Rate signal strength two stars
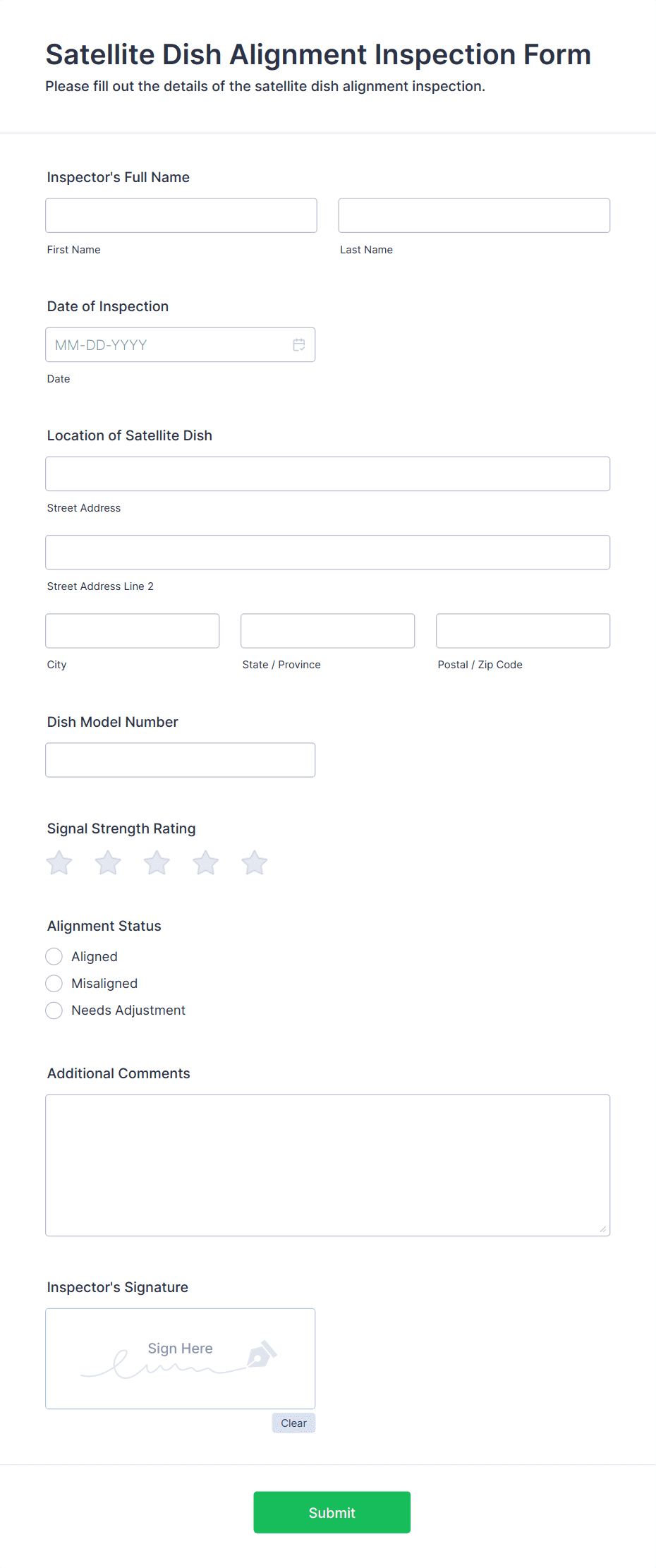656x1568 pixels. [x=108, y=862]
